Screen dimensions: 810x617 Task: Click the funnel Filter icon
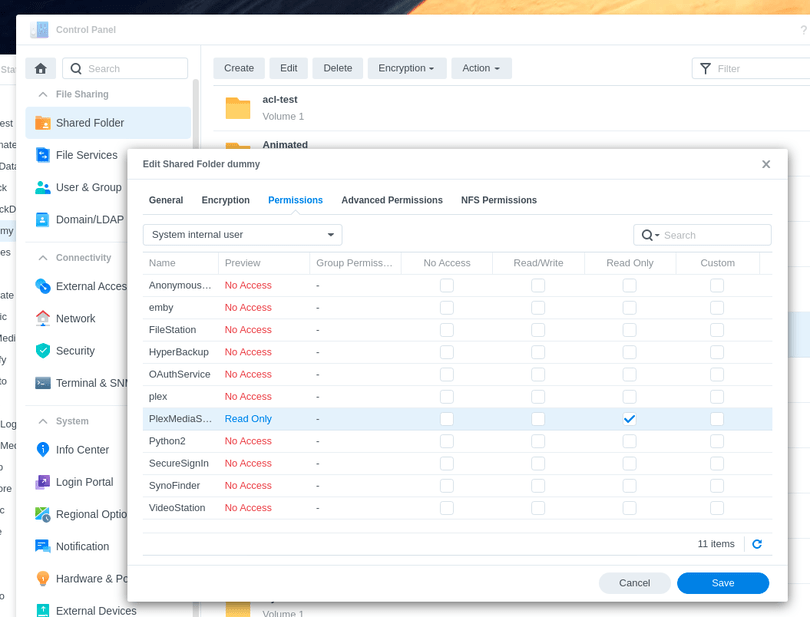[x=705, y=68]
